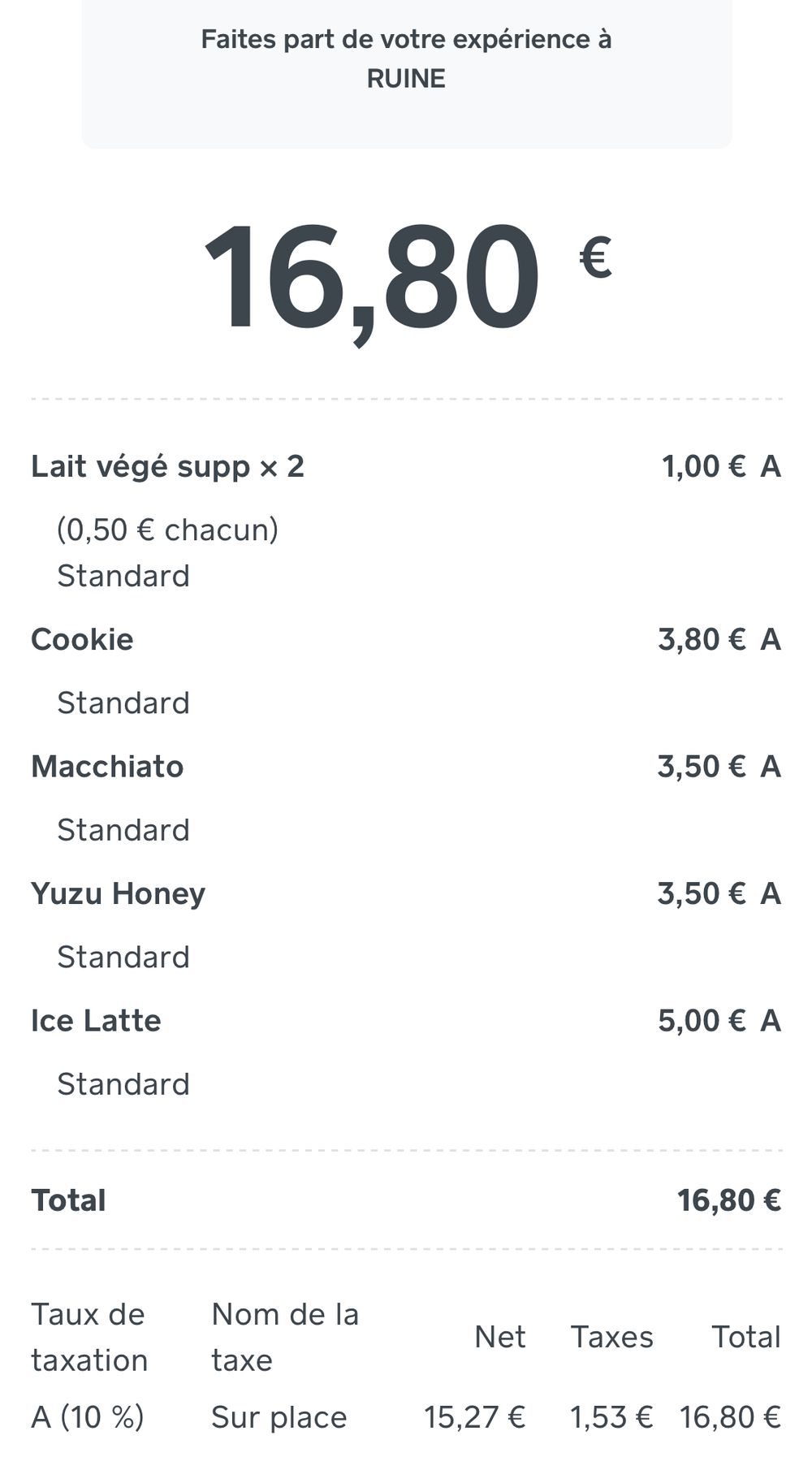Select the "A (10 %)" tax rate cell

[88, 1417]
